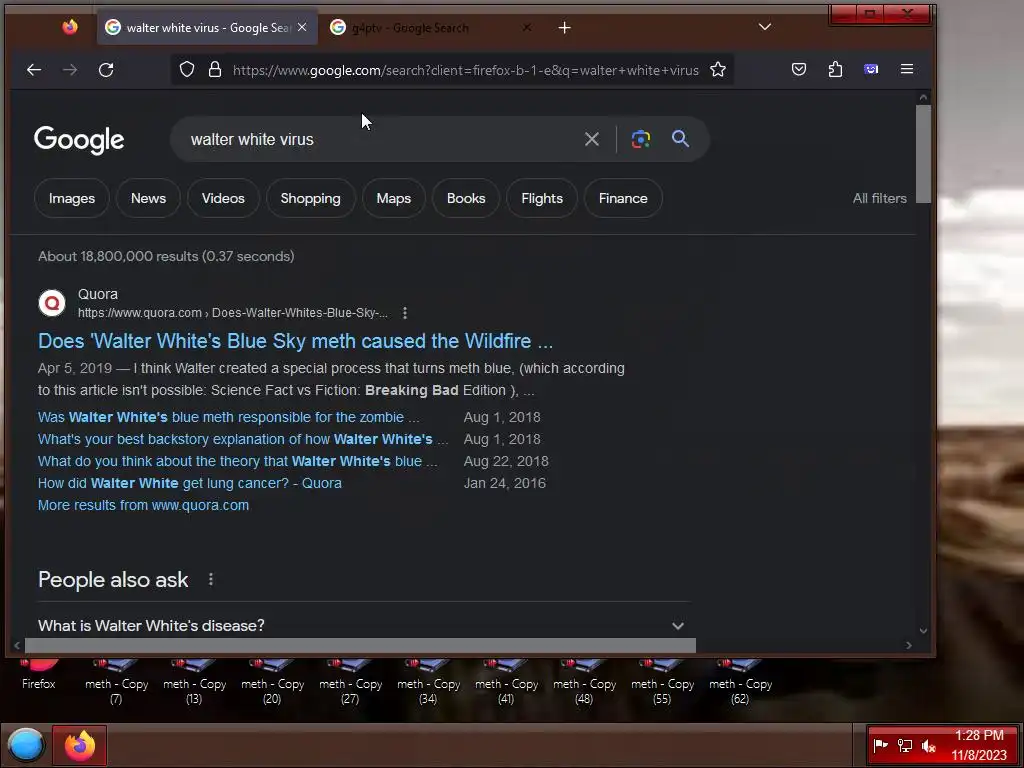This screenshot has width=1024, height=768.
Task: Click the taskbar clock showing 1:28 PM
Action: (x=978, y=745)
